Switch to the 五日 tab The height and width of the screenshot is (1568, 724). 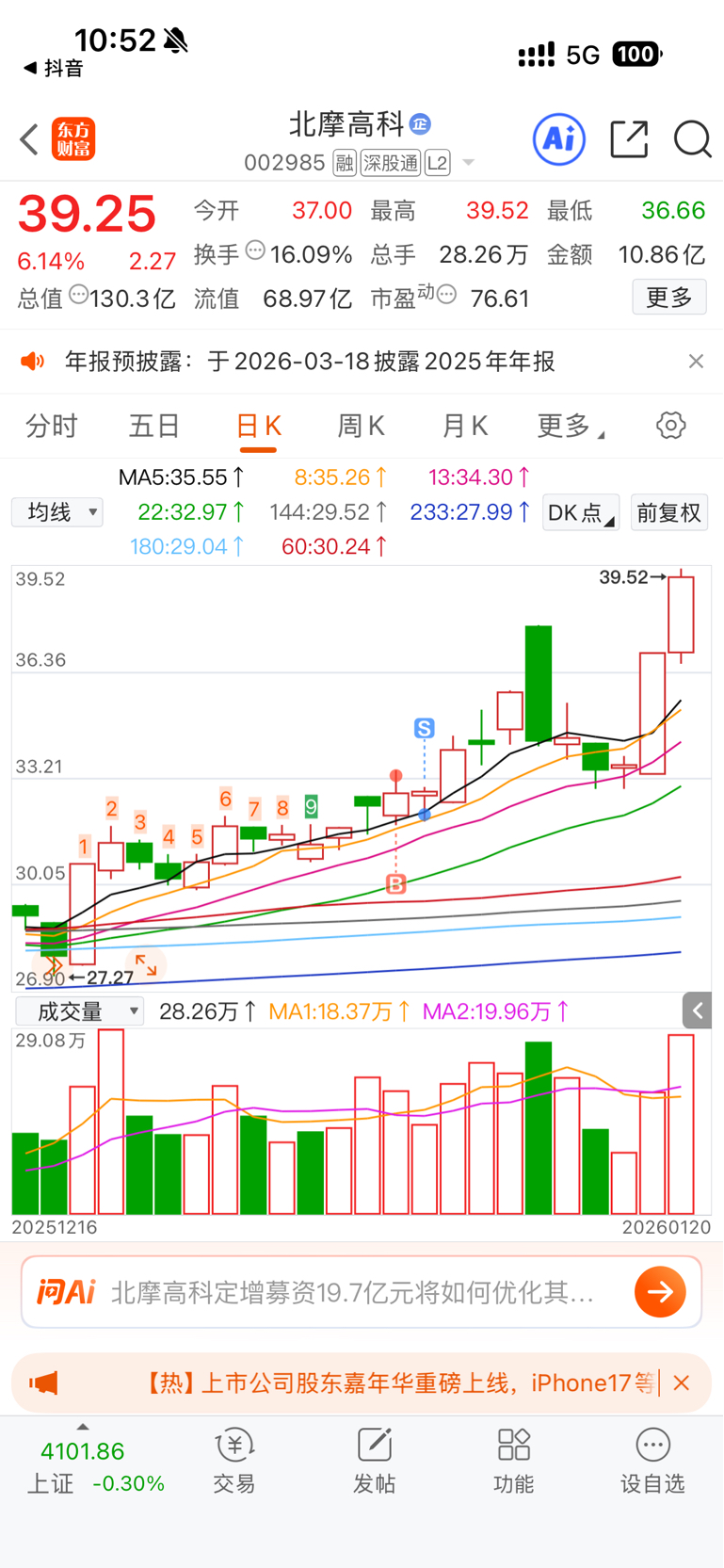pyautogui.click(x=153, y=427)
